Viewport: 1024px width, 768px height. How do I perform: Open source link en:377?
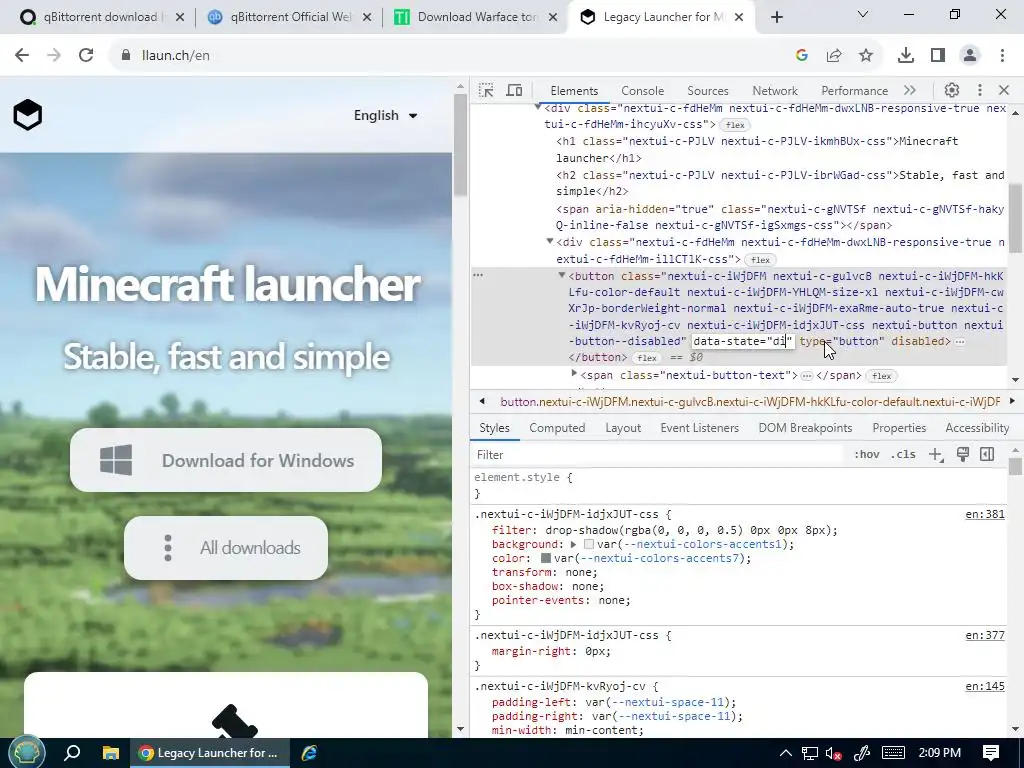(985, 635)
